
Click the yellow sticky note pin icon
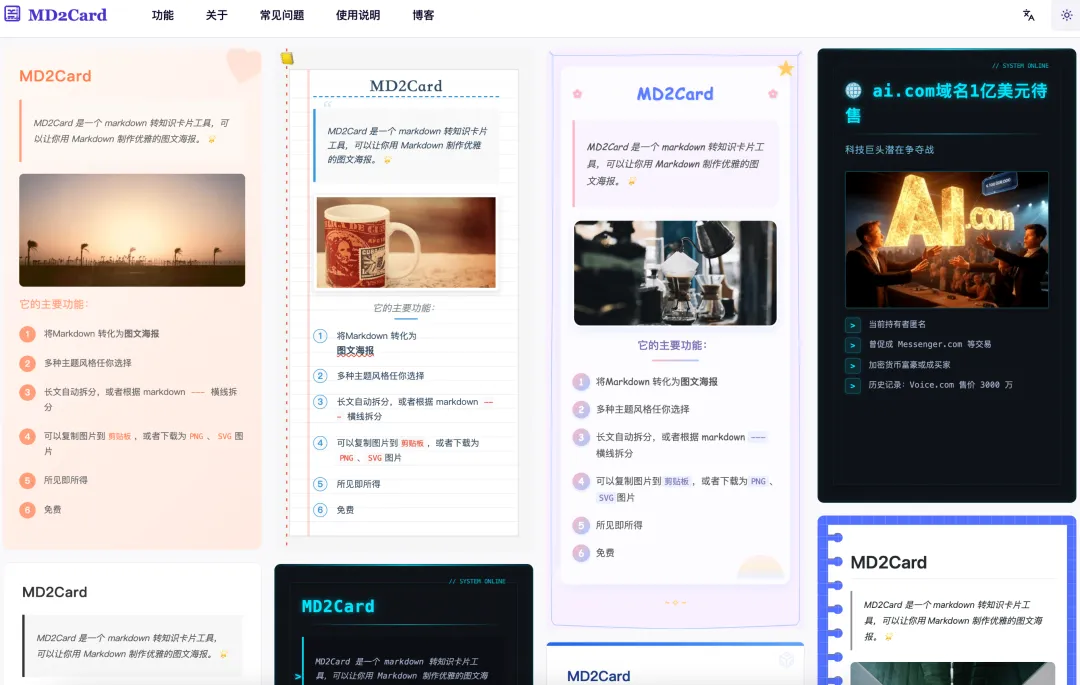point(287,58)
